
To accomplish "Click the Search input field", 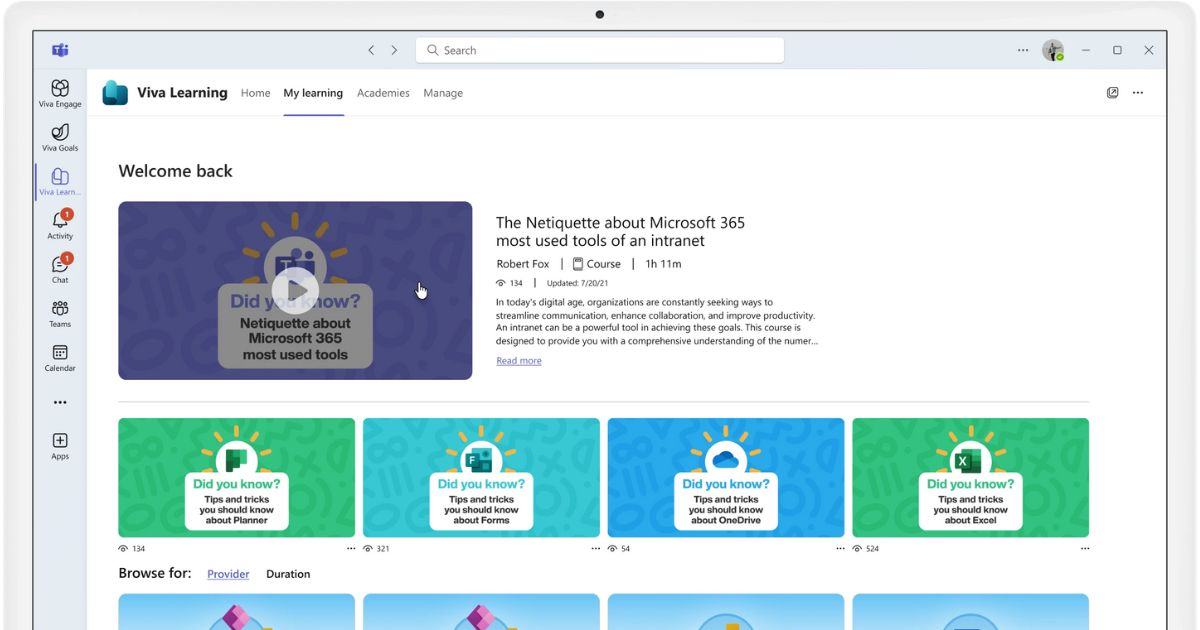I will click(600, 50).
